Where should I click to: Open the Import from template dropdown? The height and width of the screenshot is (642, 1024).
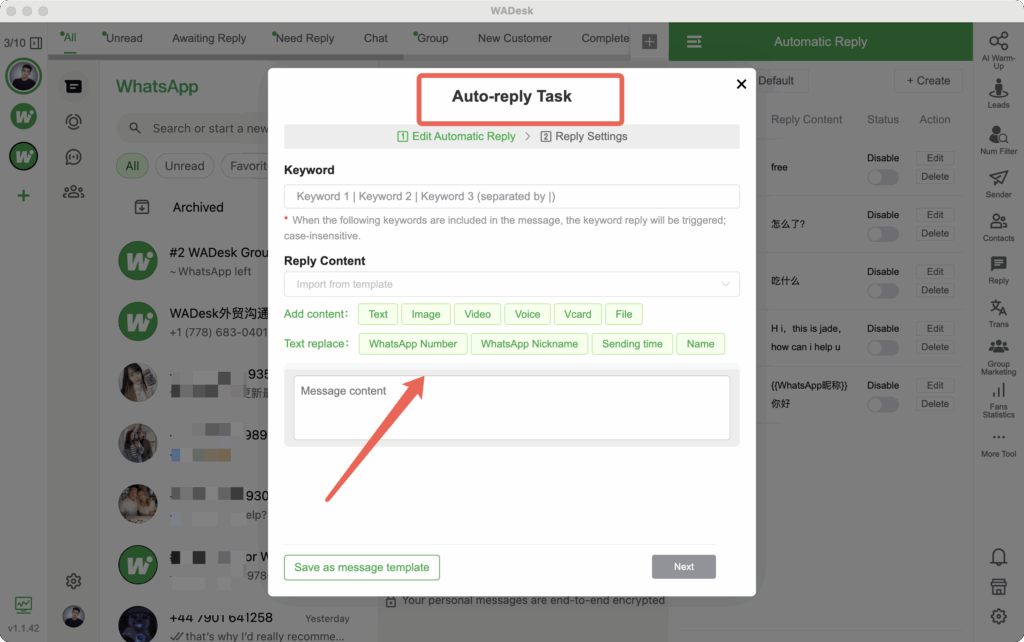pyautogui.click(x=511, y=284)
